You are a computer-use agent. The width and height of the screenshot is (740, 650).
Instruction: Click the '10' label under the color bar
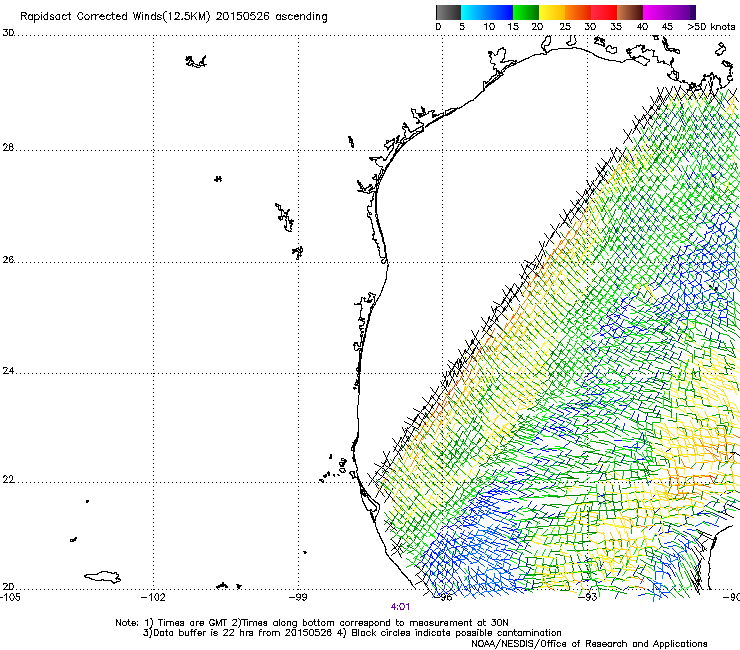(489, 27)
